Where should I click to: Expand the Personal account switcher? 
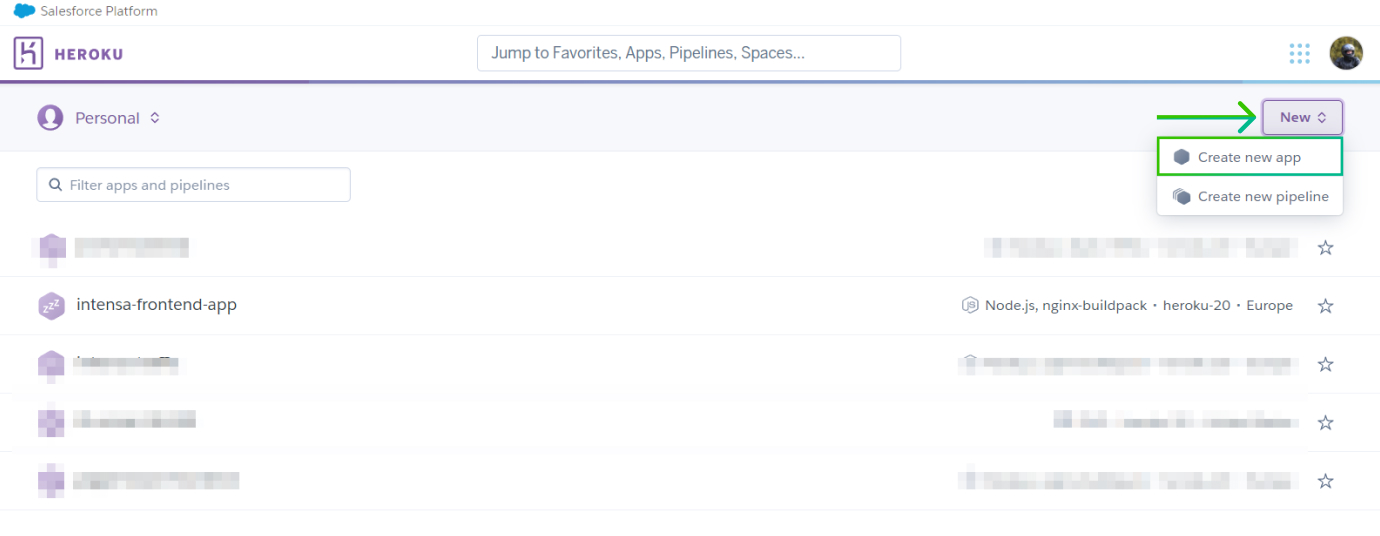[x=118, y=118]
